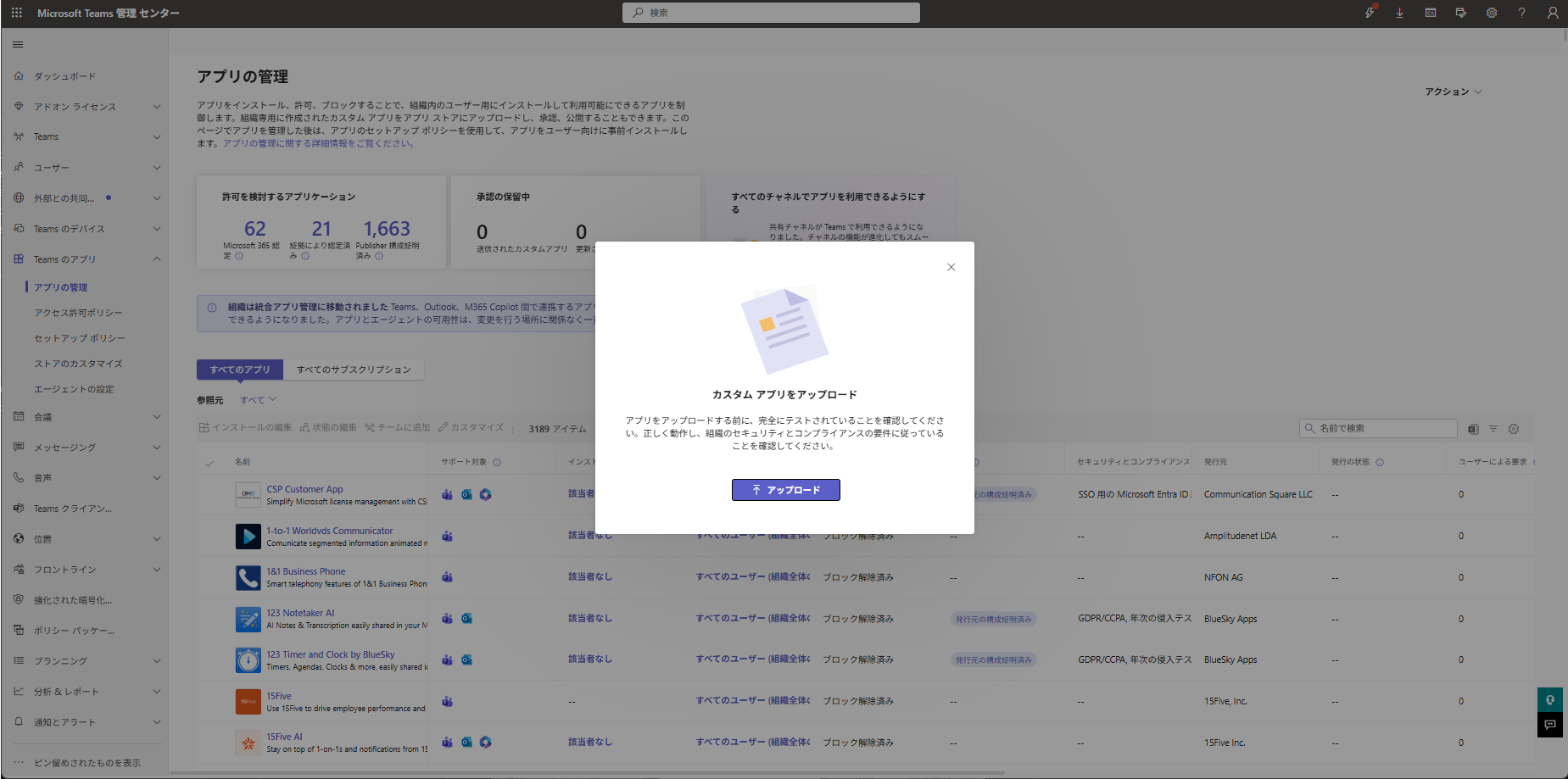Screen dimensions: 1568x779
Task: Open アプリの管理に関する詳細情報 link
Action: coord(318,143)
